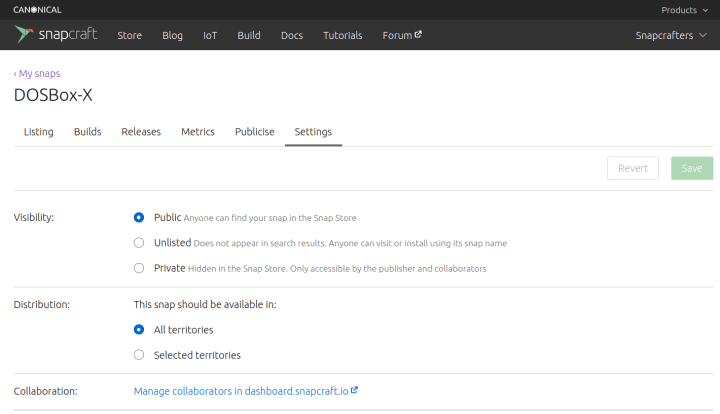Open Tutorials in the navbar
This screenshot has width=720, height=414.
[343, 35]
